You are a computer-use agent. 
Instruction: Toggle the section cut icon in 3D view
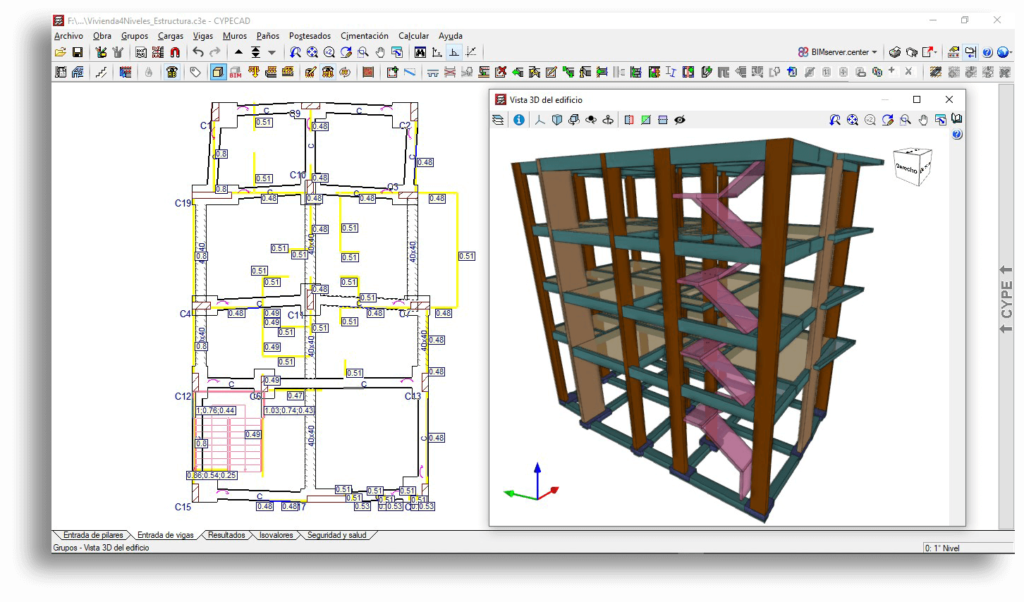(x=629, y=120)
